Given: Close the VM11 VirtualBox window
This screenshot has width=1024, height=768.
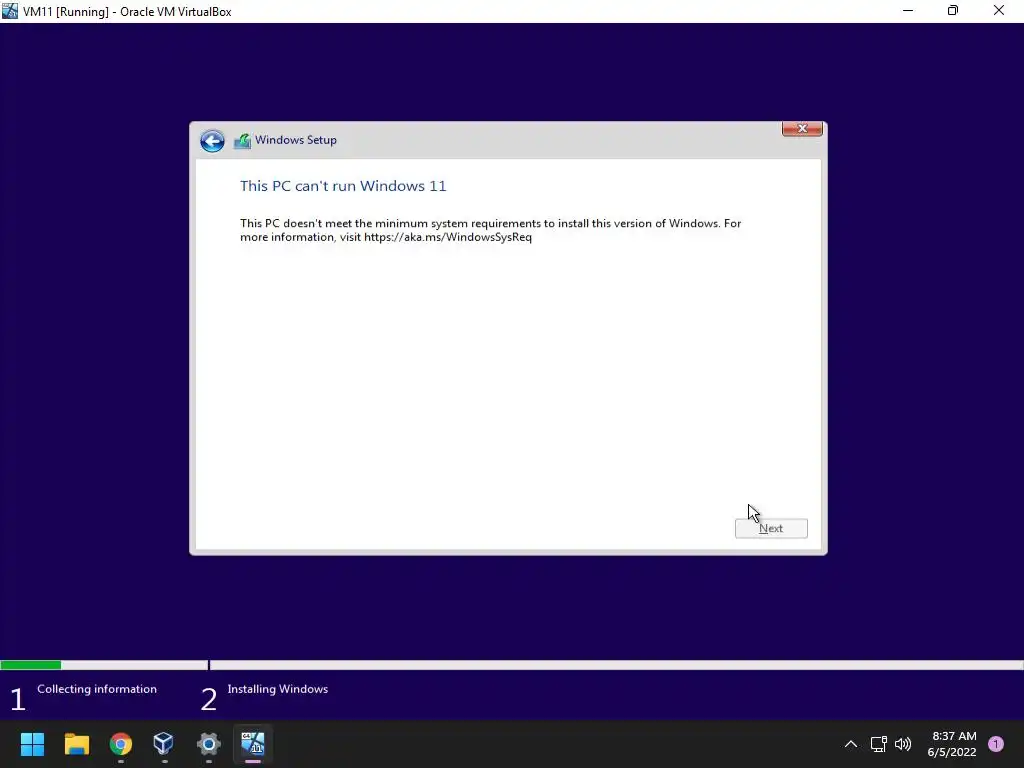Looking at the screenshot, I should click(x=999, y=11).
